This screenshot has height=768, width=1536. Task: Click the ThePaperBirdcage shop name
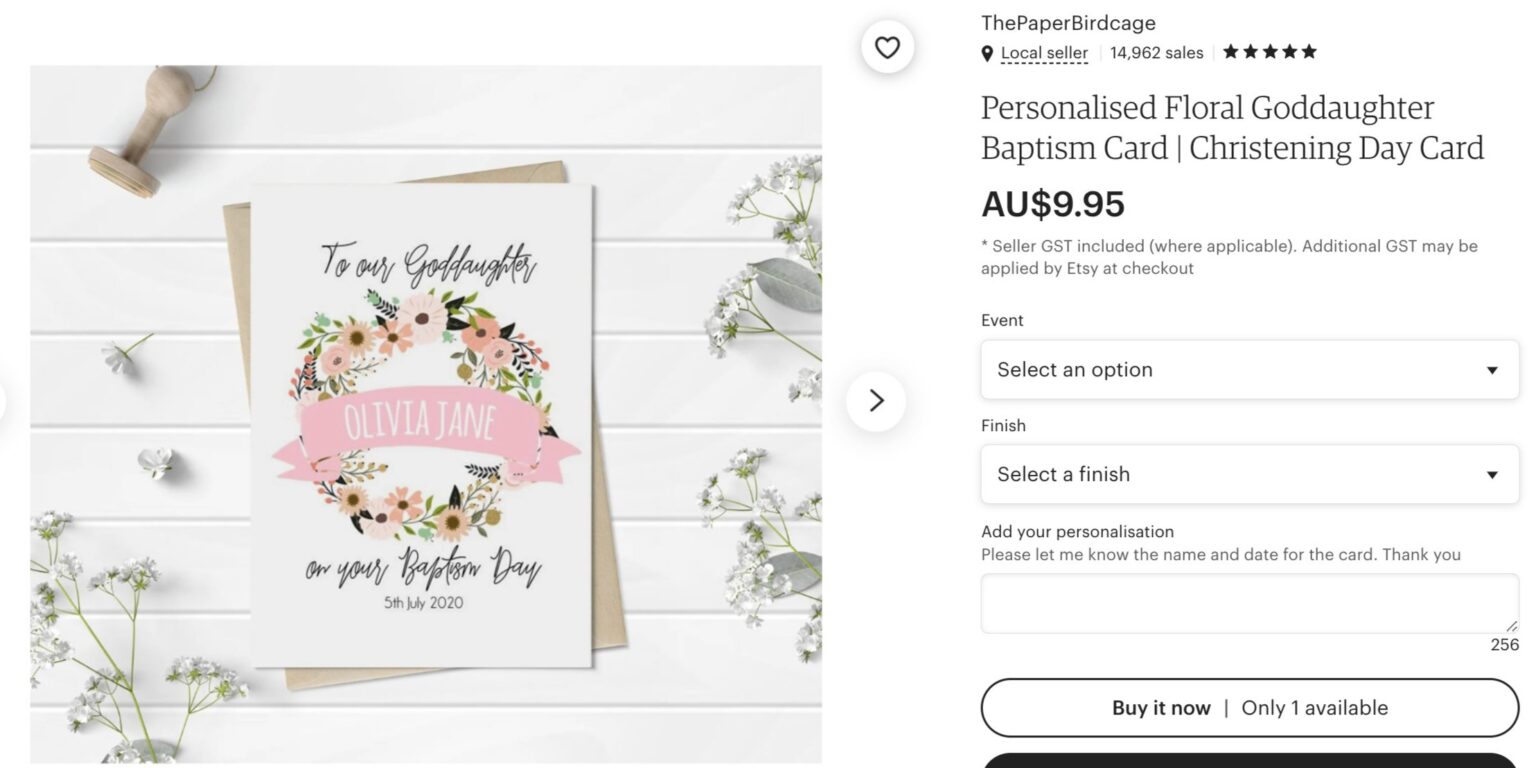point(1068,22)
